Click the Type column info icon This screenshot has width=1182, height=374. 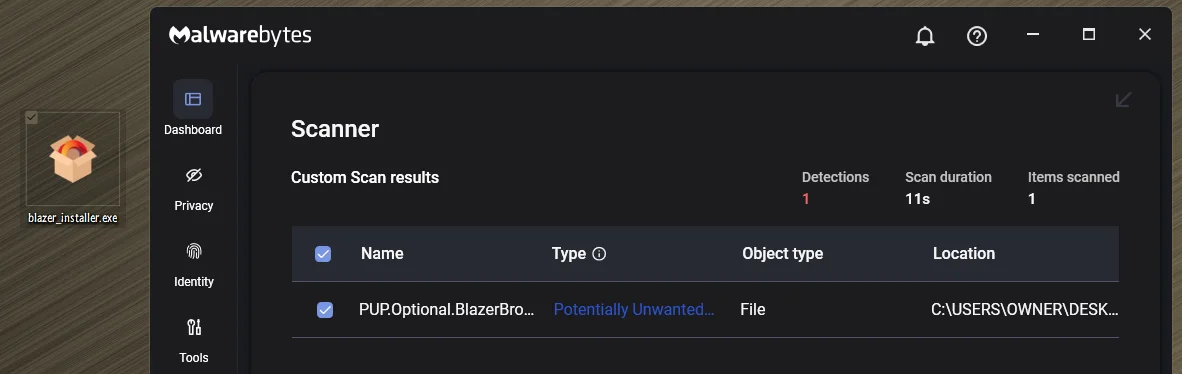pos(599,254)
